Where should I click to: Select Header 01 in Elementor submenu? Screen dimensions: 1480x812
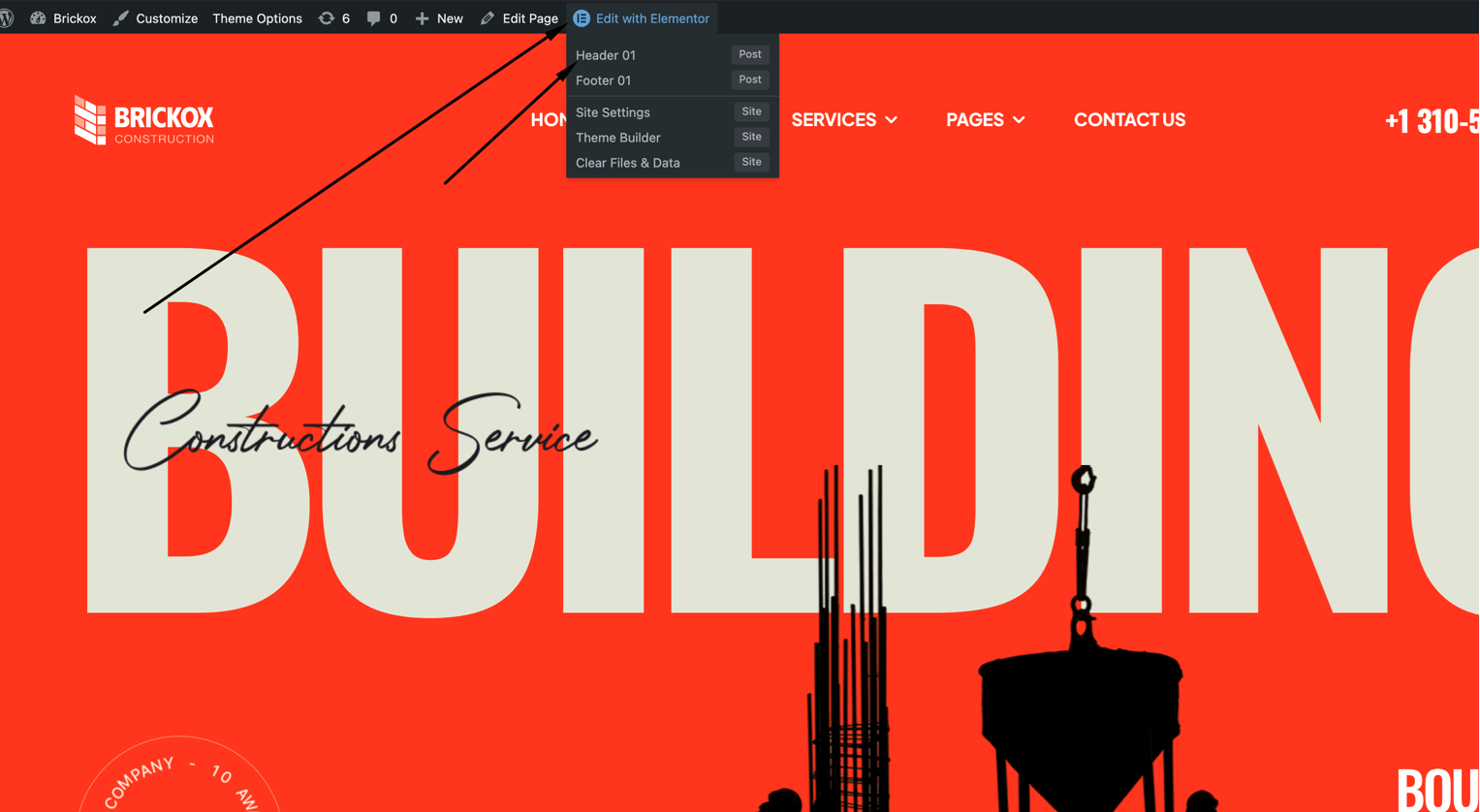tap(606, 55)
